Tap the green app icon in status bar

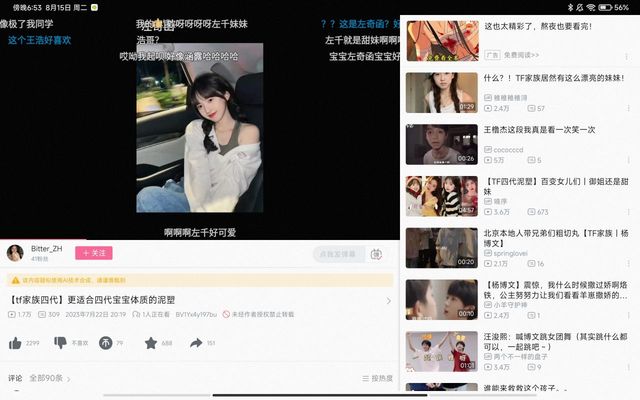click(x=94, y=7)
